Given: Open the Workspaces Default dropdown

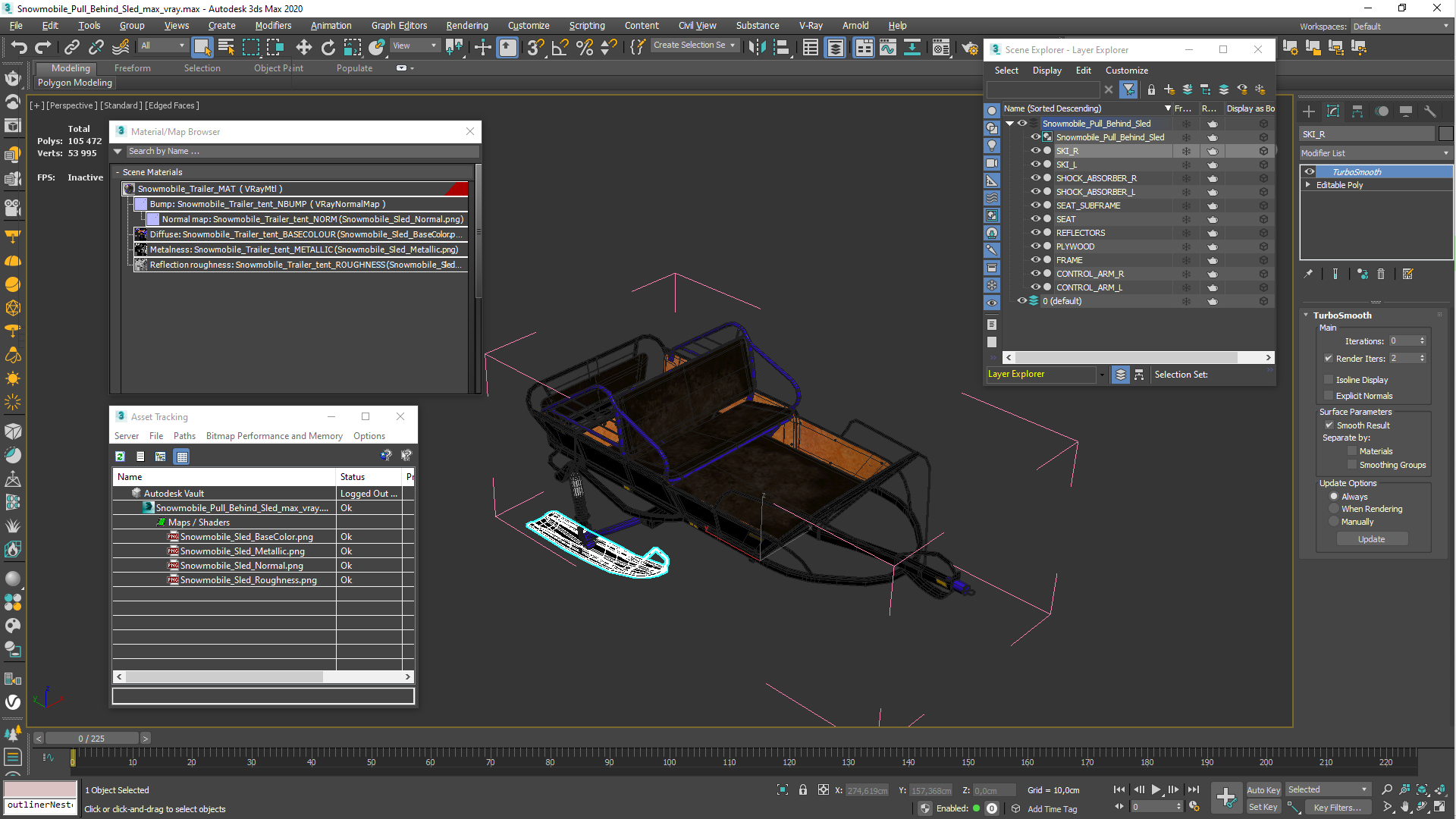Looking at the screenshot, I should coord(1401,27).
